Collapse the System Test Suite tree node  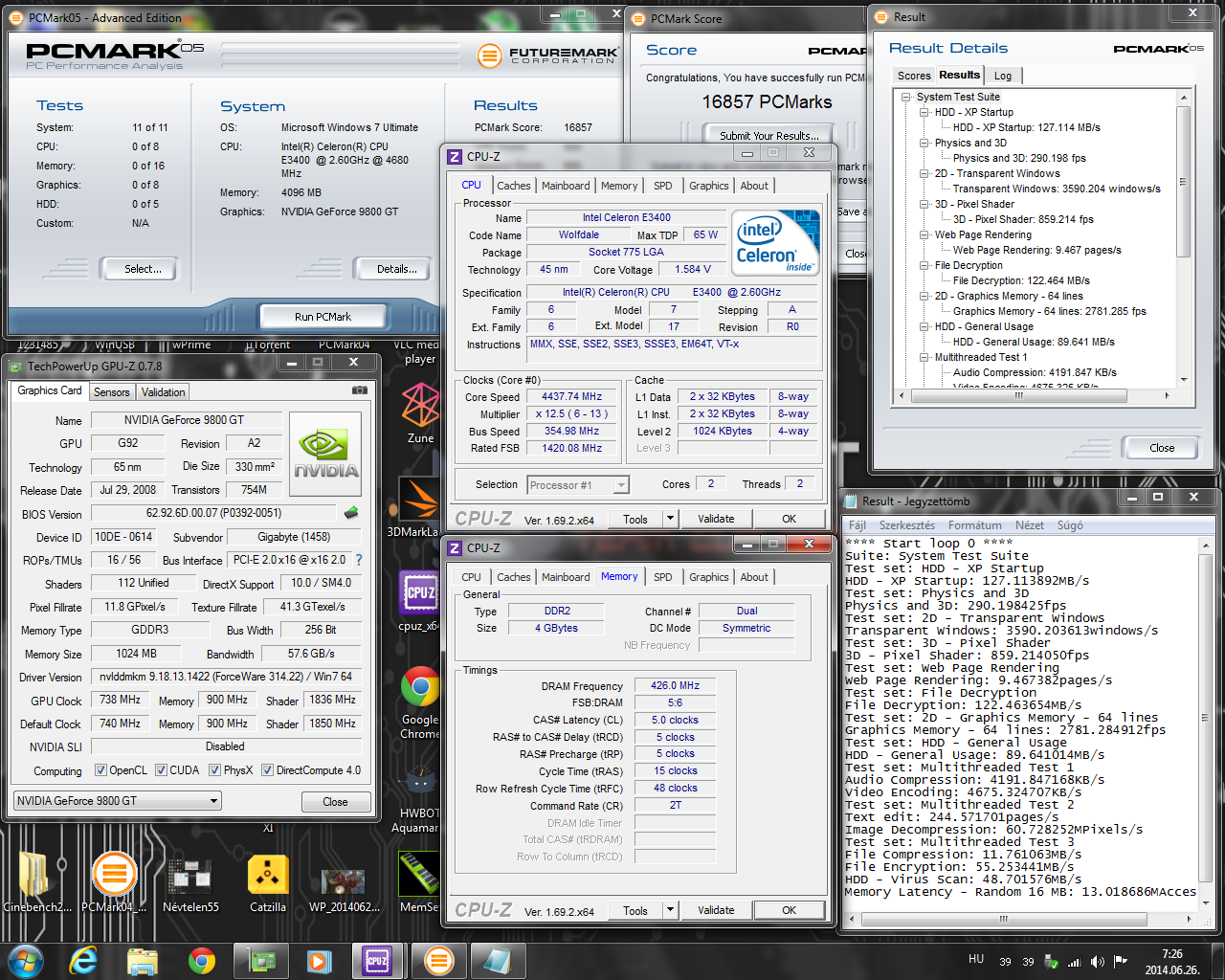pyautogui.click(x=906, y=97)
